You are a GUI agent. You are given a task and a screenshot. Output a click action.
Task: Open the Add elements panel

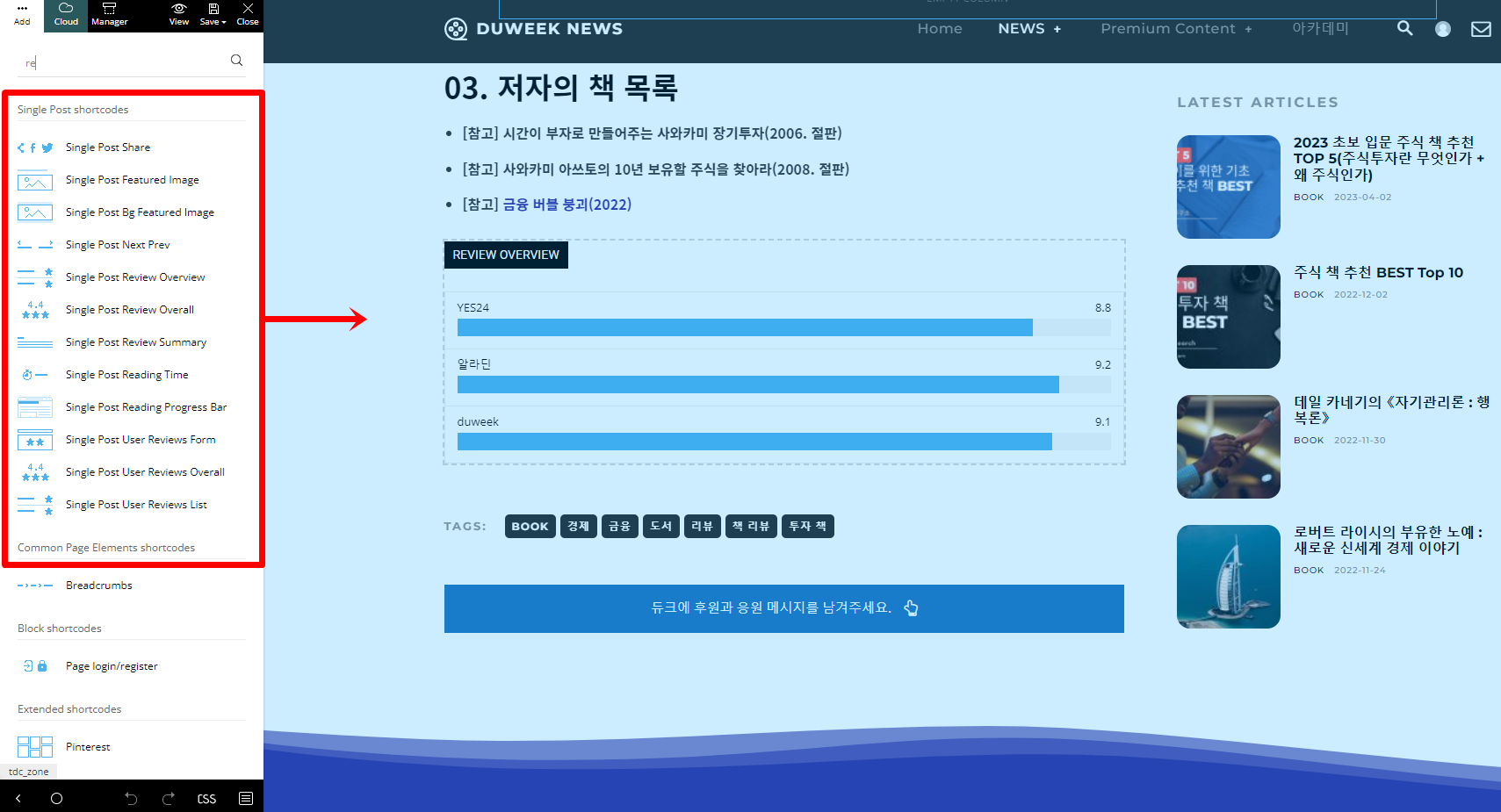tap(22, 15)
